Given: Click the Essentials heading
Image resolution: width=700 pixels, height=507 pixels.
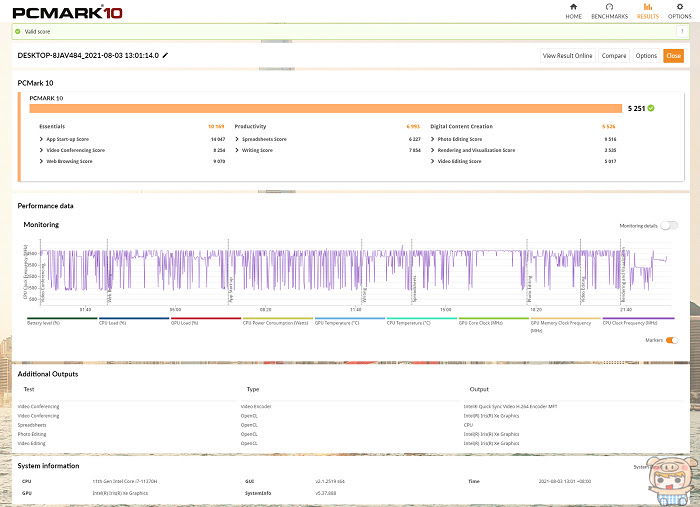Looking at the screenshot, I should pyautogui.click(x=52, y=126).
